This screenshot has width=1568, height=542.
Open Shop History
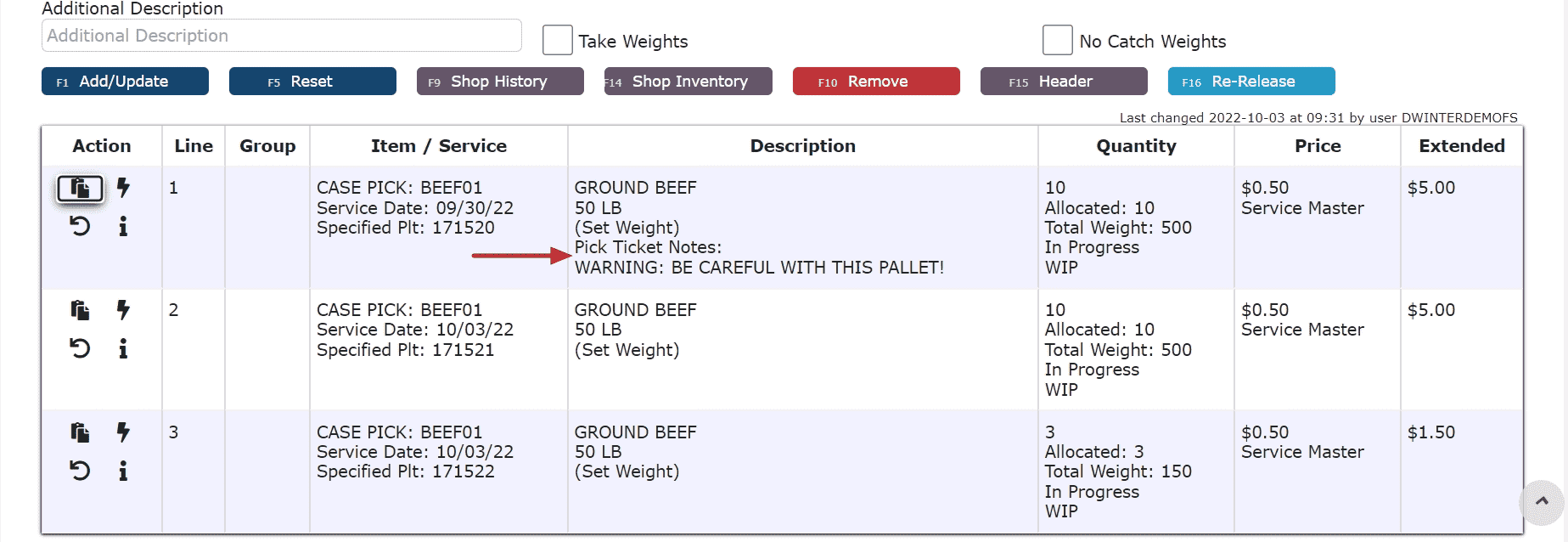pos(500,82)
